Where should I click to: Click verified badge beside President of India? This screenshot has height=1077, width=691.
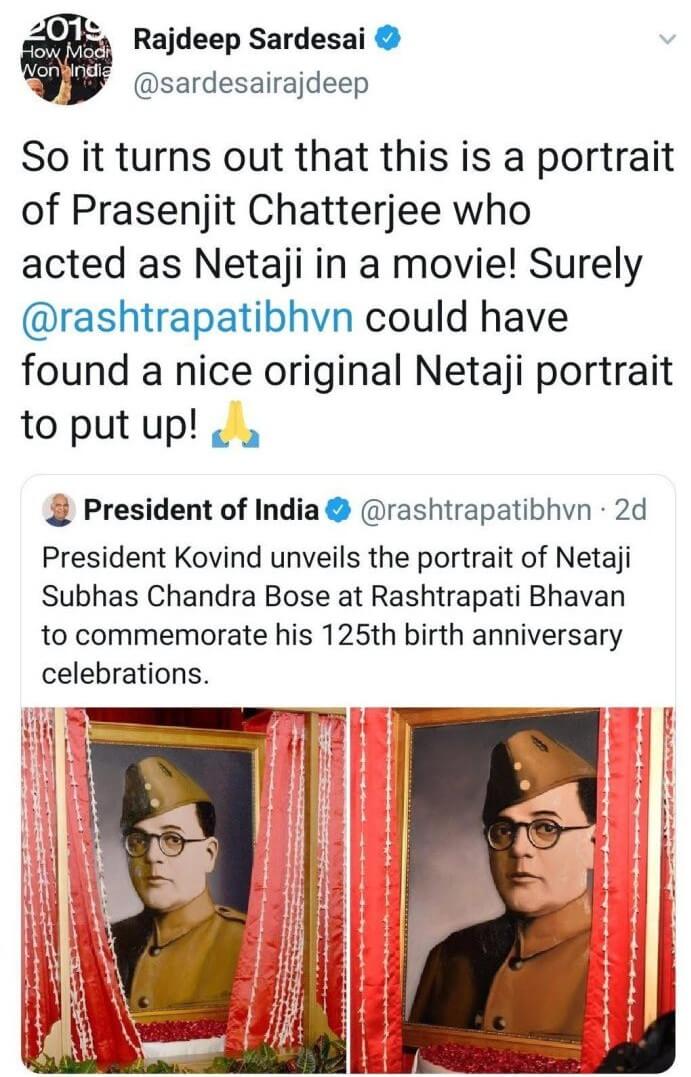pos(338,511)
